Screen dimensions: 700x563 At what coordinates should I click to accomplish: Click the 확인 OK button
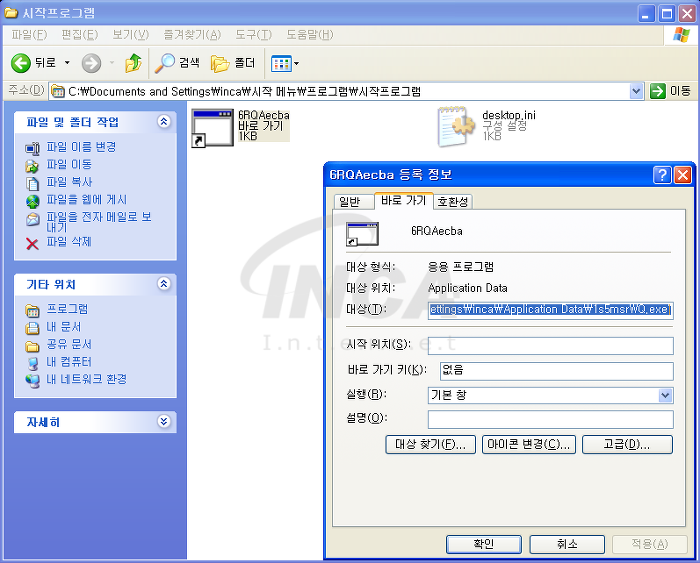(483, 544)
